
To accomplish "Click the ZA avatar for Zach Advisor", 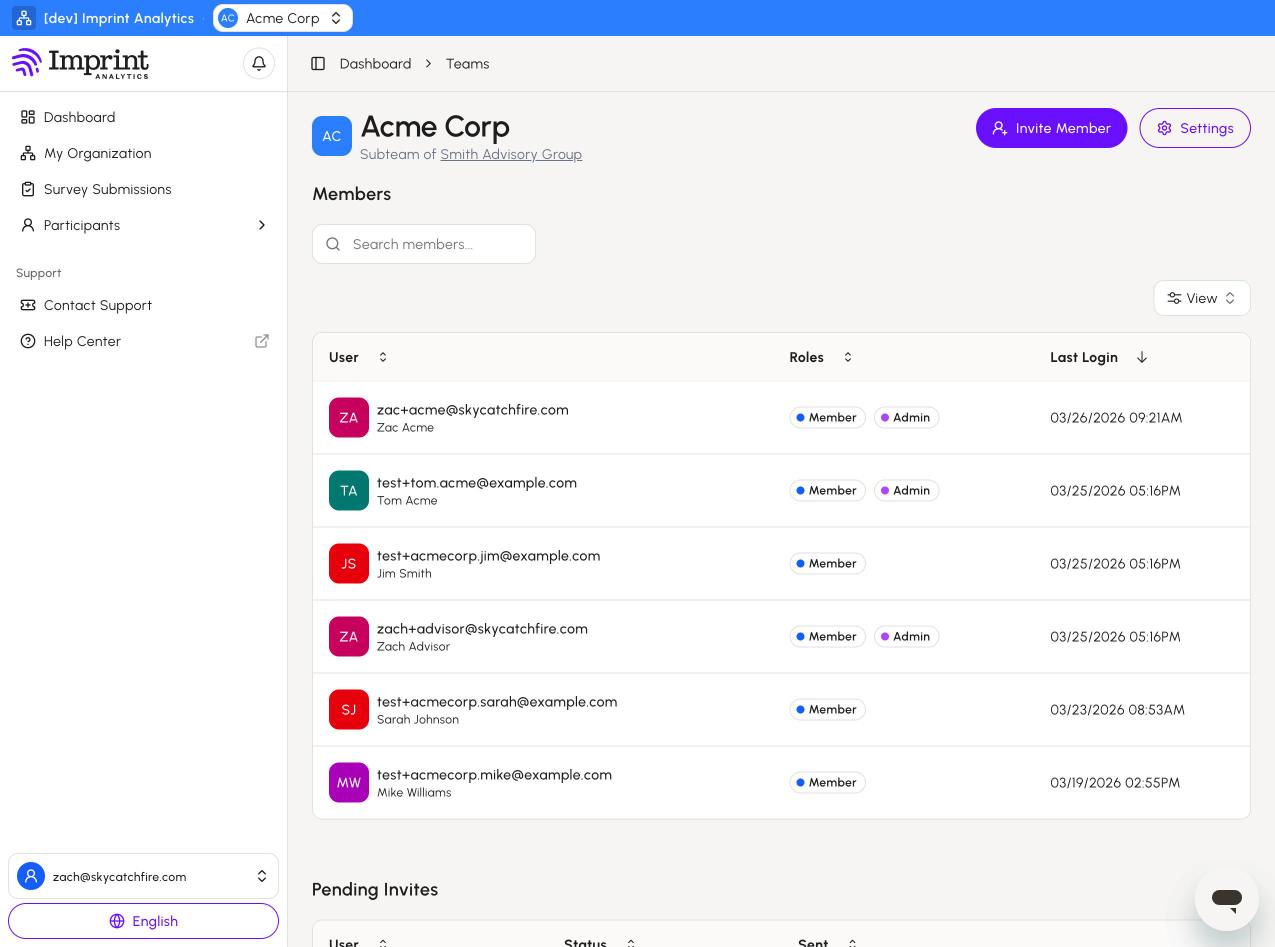I will (x=349, y=637).
